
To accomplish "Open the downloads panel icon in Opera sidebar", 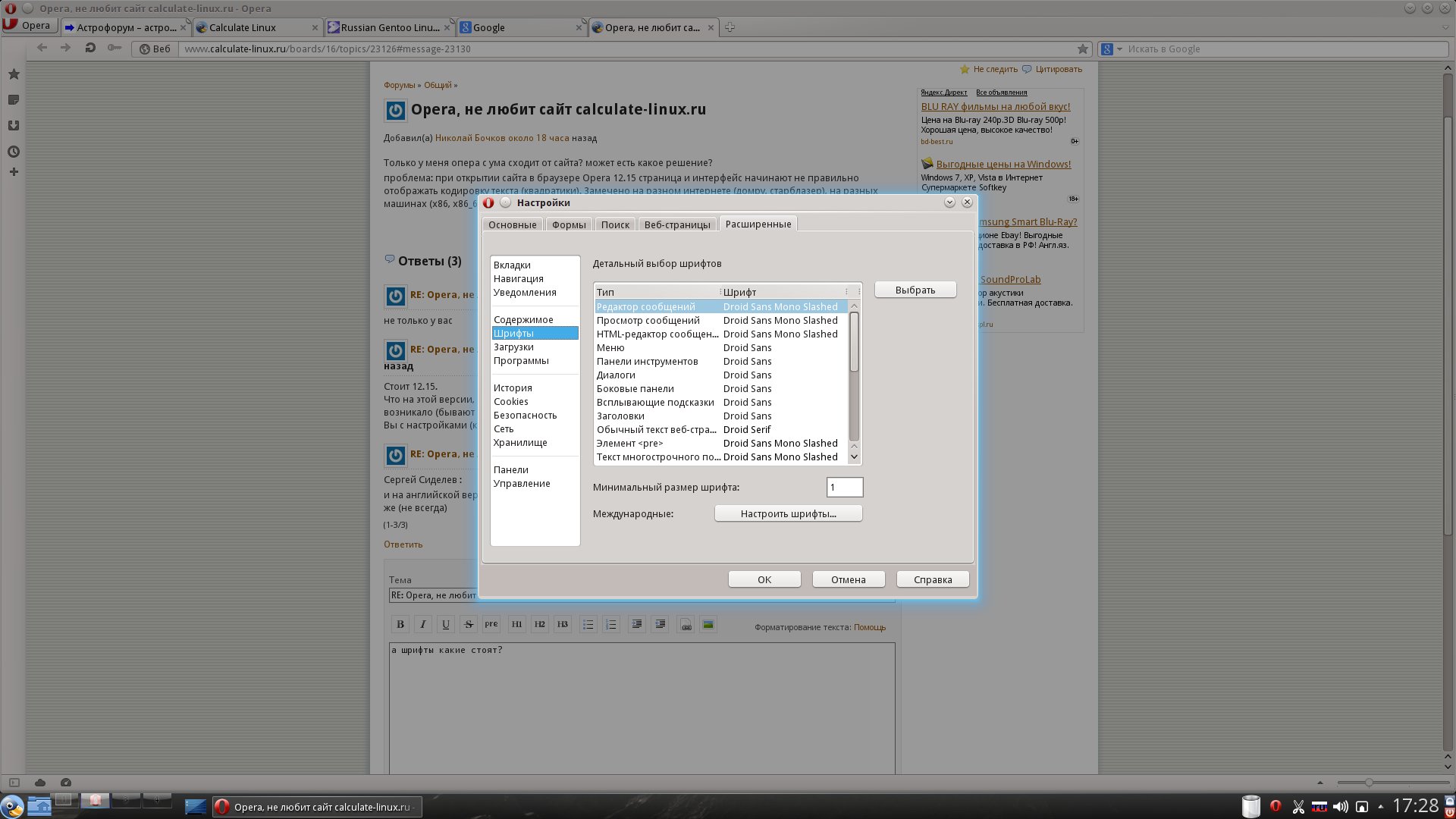I will click(14, 126).
